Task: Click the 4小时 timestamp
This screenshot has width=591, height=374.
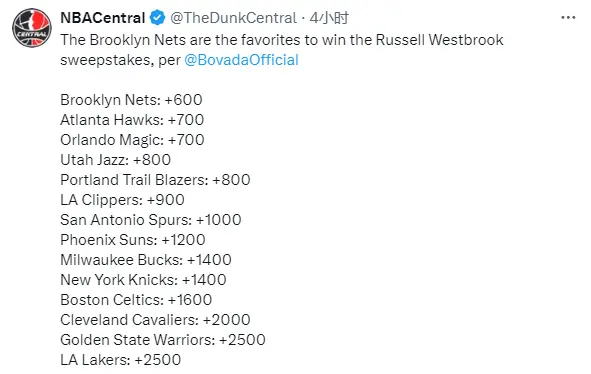Action: click(329, 18)
